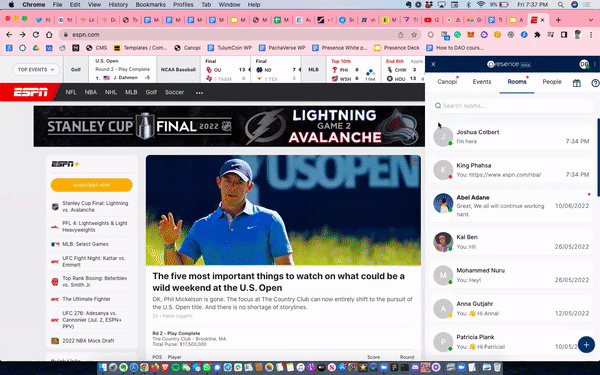Open the TulumCoin WP bookmark

[x=230, y=48]
